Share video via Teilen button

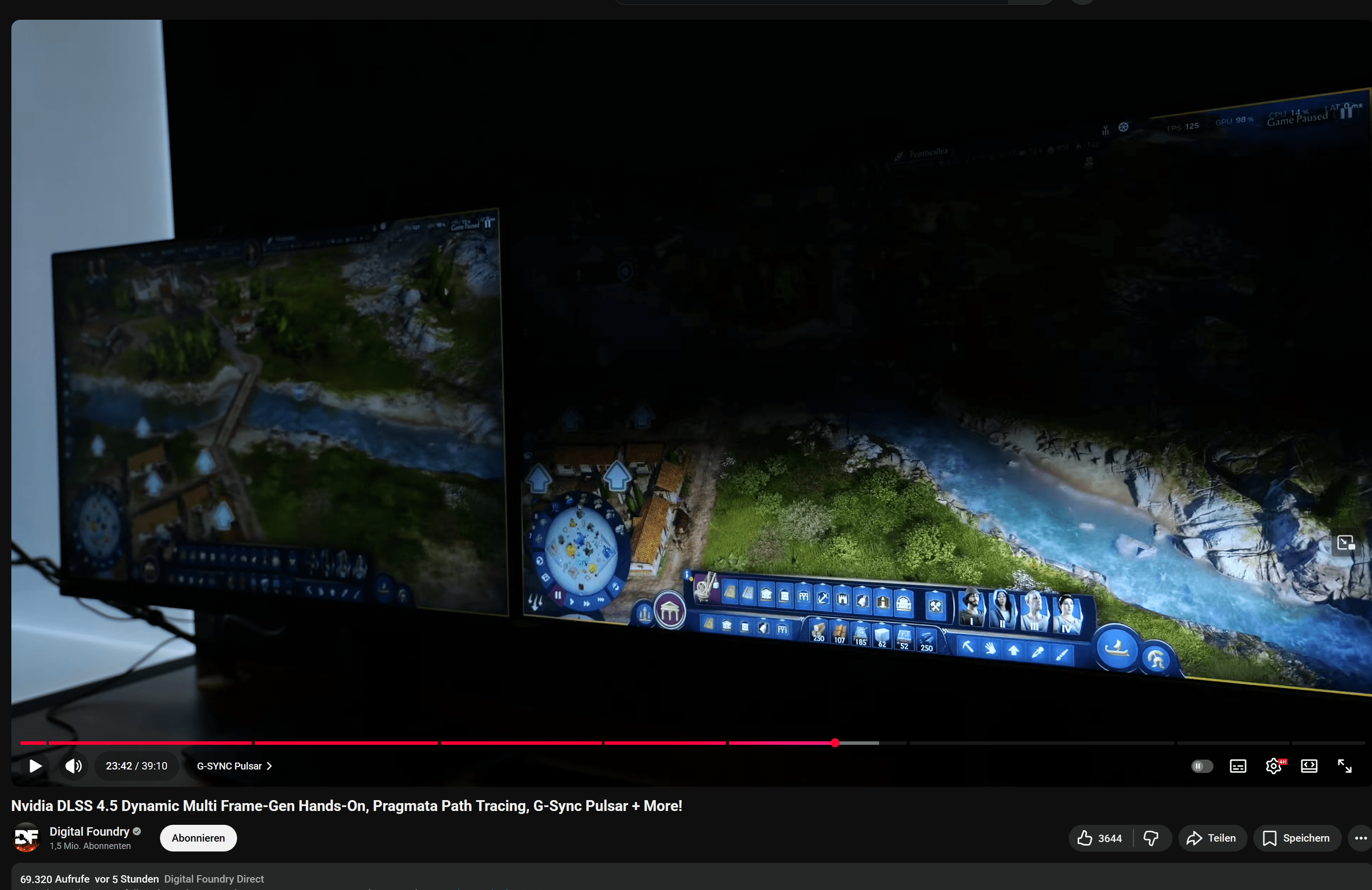pyautogui.click(x=1212, y=838)
